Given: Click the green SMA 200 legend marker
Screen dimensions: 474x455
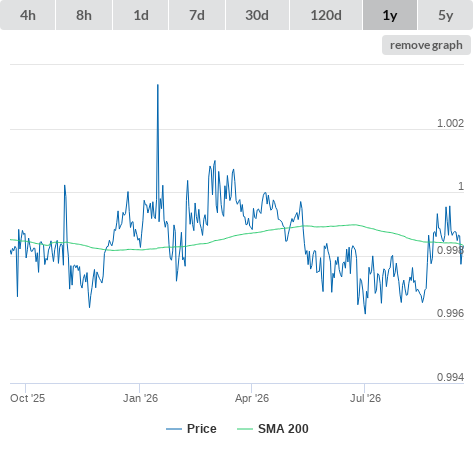Looking at the screenshot, I should click(x=245, y=429).
